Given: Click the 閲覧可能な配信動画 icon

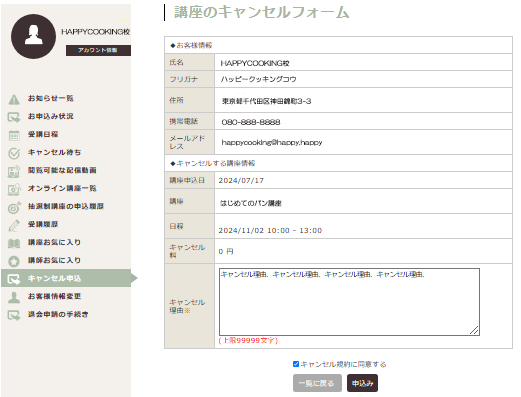Looking at the screenshot, I should 14,171.
